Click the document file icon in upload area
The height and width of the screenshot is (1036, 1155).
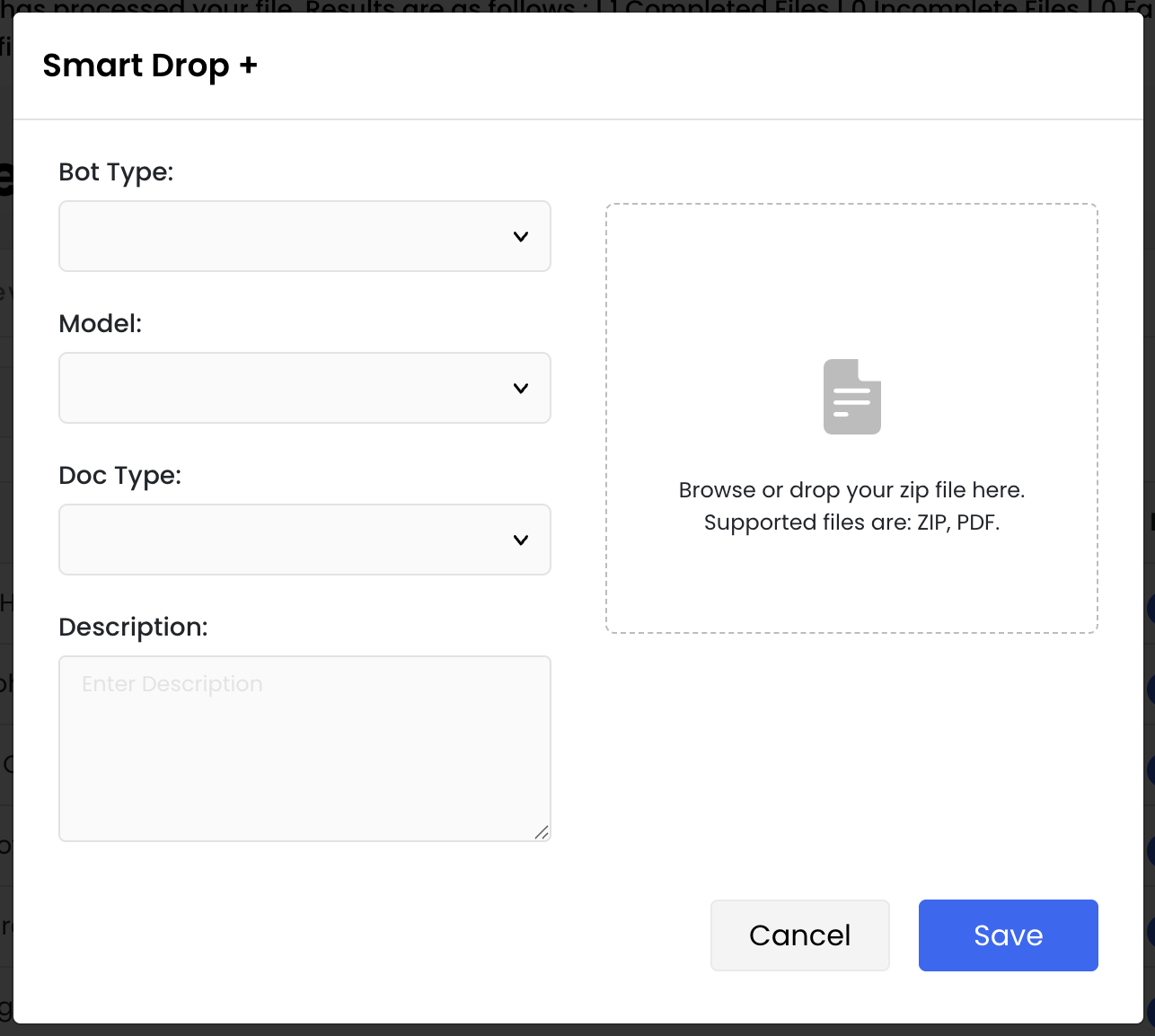(851, 397)
